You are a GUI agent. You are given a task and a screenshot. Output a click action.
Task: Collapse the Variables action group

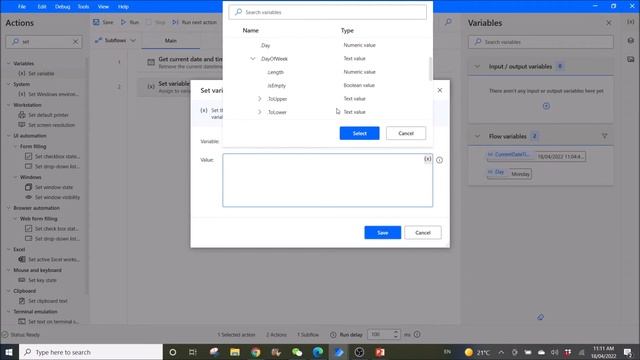click(9, 63)
